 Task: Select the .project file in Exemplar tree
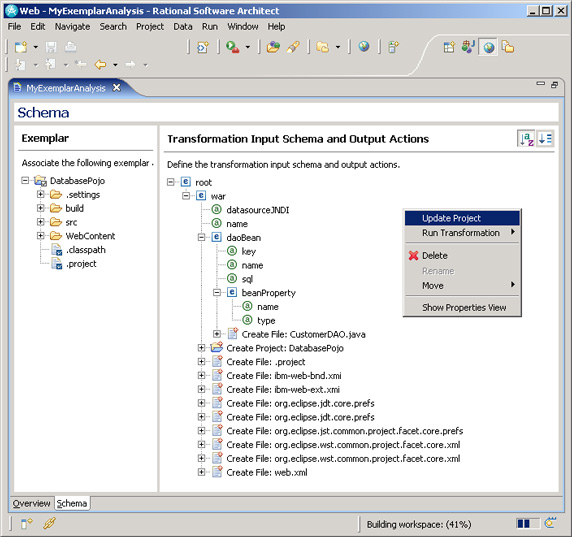click(81, 264)
